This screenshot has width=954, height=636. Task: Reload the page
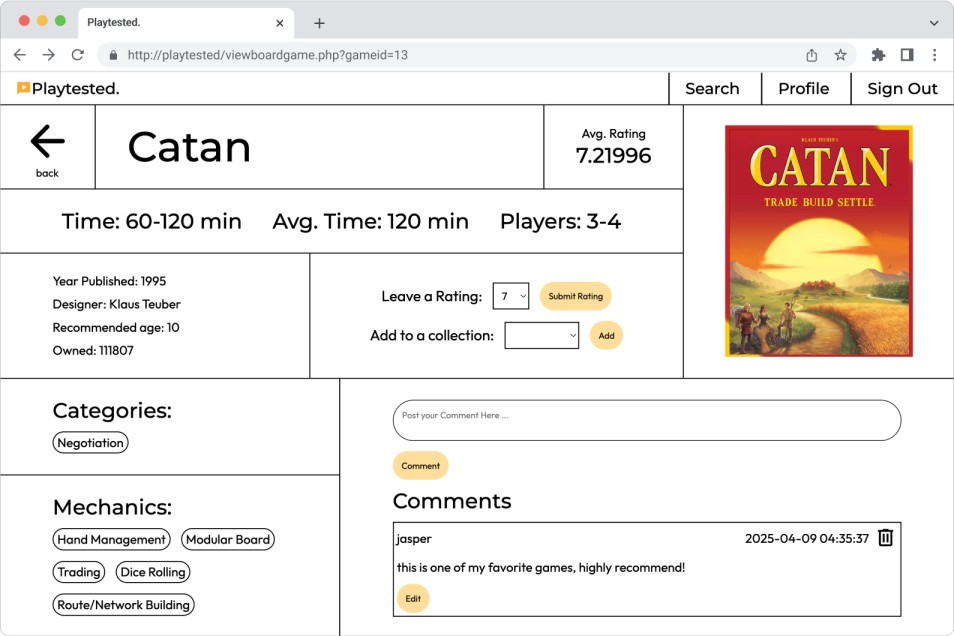click(x=77, y=55)
